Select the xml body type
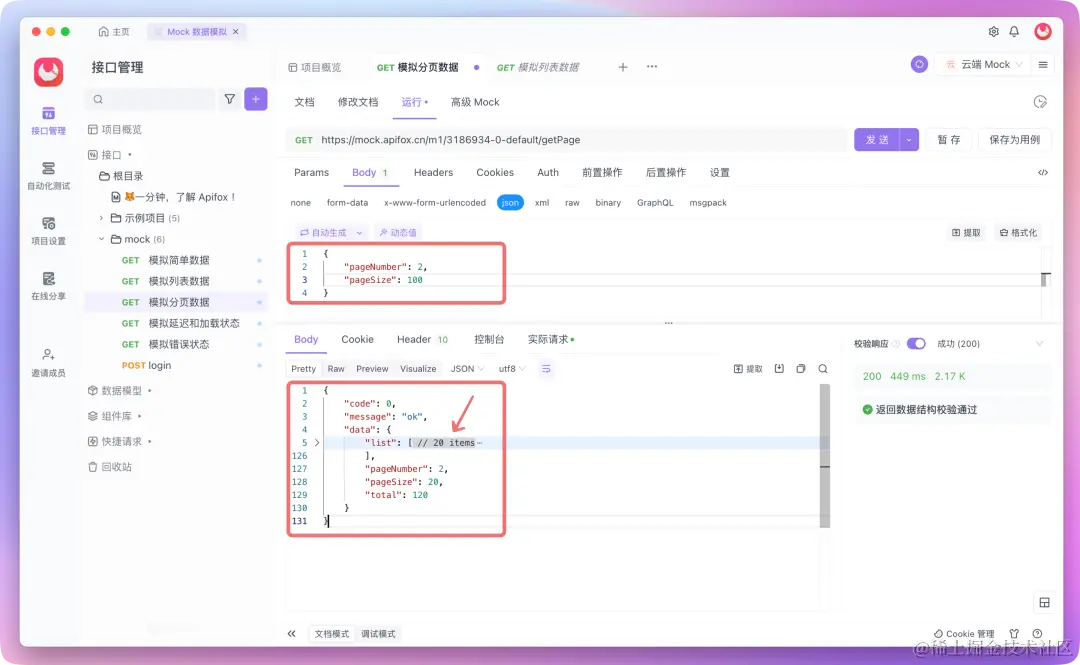Screen dimensions: 1080x665 click(x=542, y=203)
